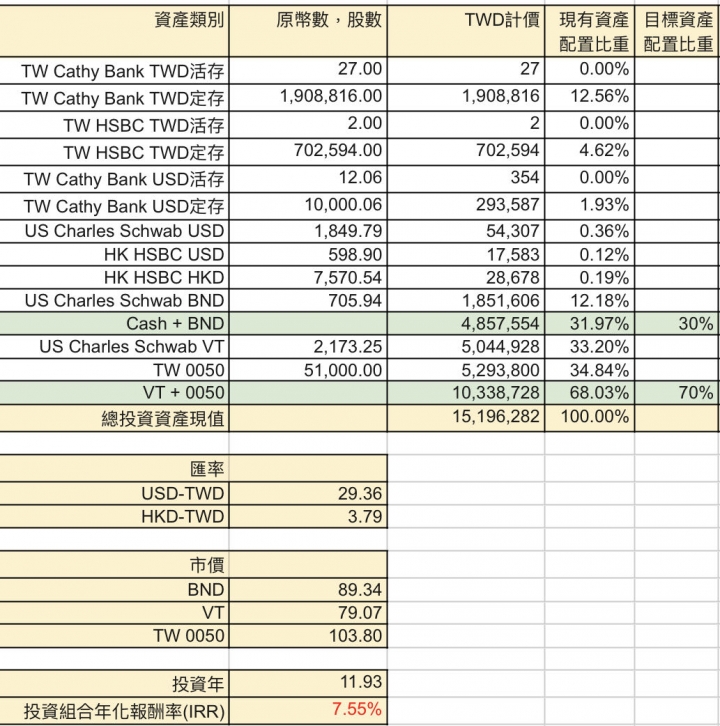Click the USD-TWD rate 29.36
Viewport: 720px width, 726px height.
tap(308, 494)
